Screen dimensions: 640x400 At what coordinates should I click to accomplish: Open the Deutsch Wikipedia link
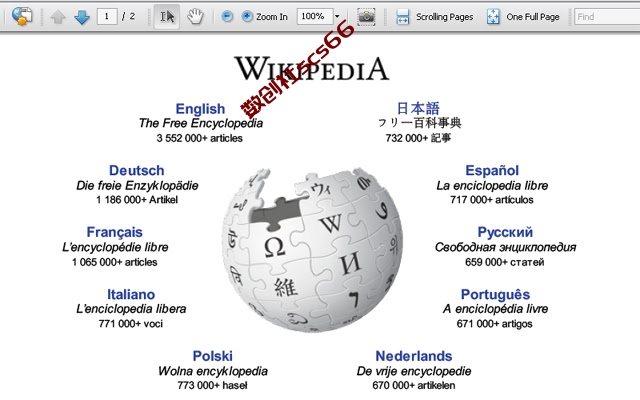(137, 170)
